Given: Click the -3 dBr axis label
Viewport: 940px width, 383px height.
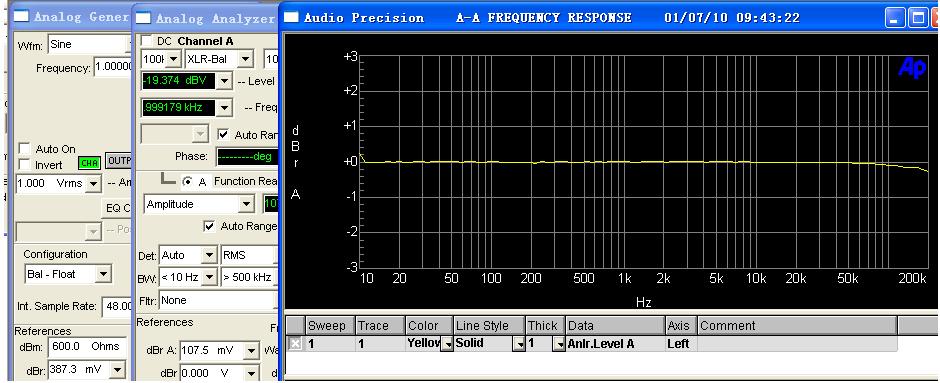Looking at the screenshot, I should 351,266.
